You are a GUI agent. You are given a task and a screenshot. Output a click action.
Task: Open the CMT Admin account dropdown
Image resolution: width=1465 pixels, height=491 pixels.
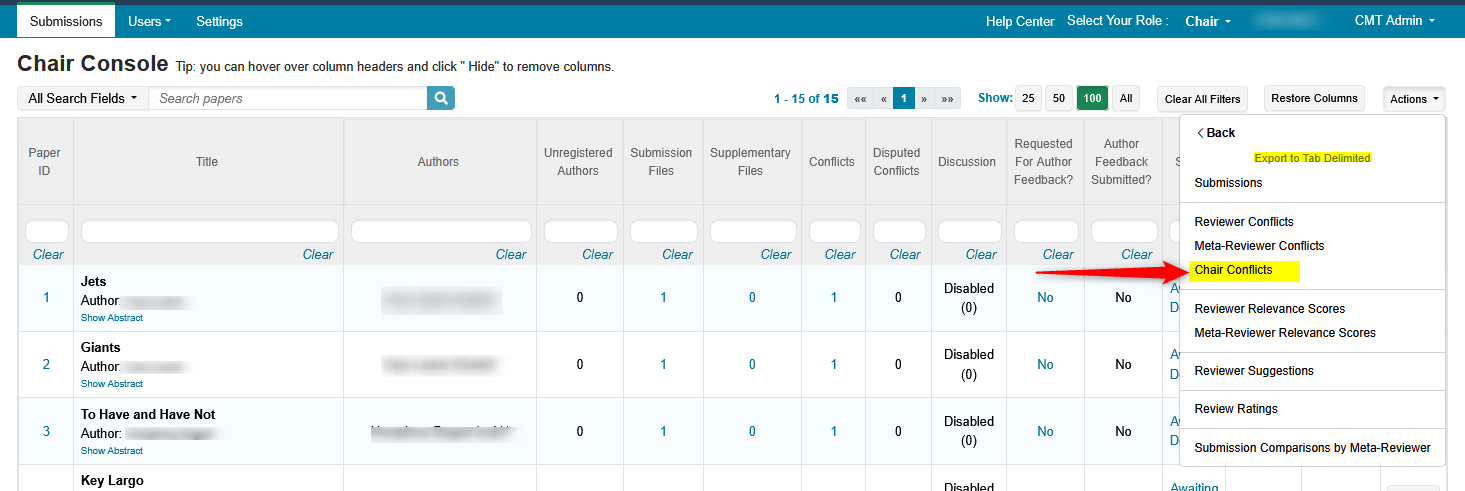click(1394, 21)
